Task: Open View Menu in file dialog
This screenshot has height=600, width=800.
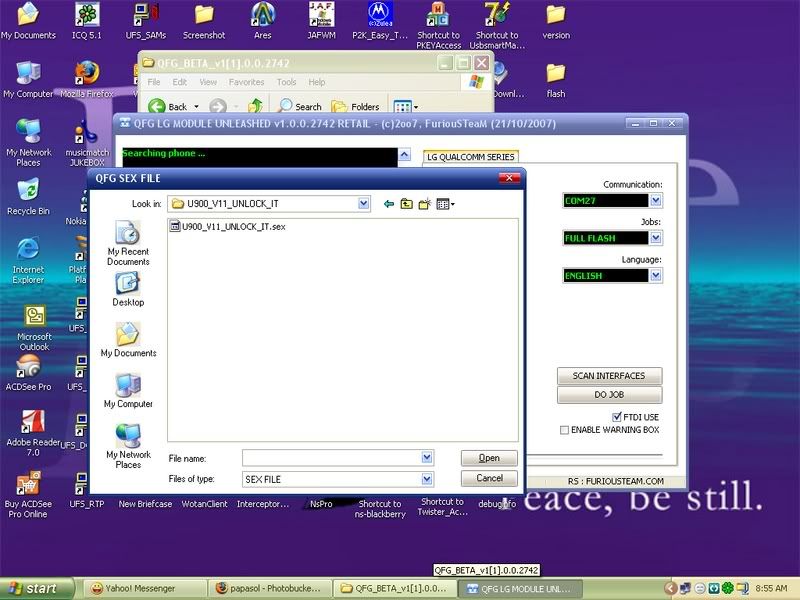Action: tap(445, 204)
